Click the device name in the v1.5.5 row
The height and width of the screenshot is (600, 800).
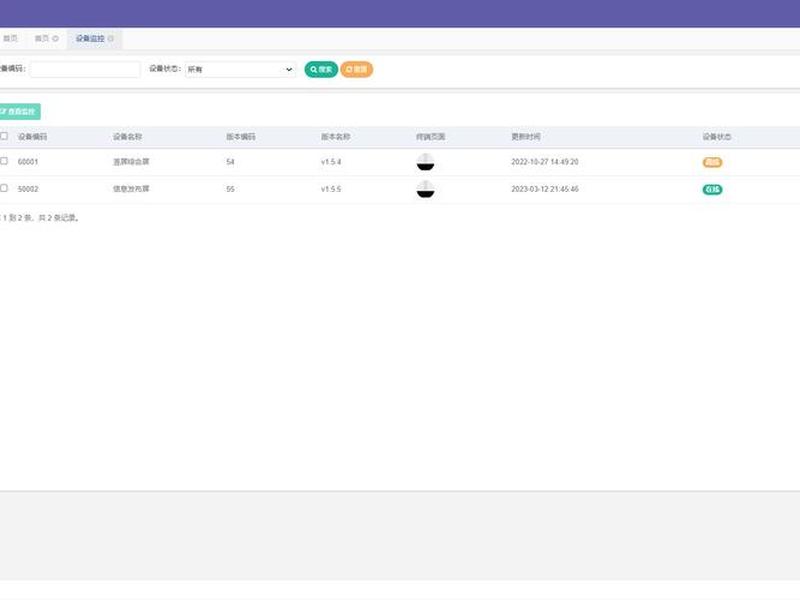coord(131,189)
